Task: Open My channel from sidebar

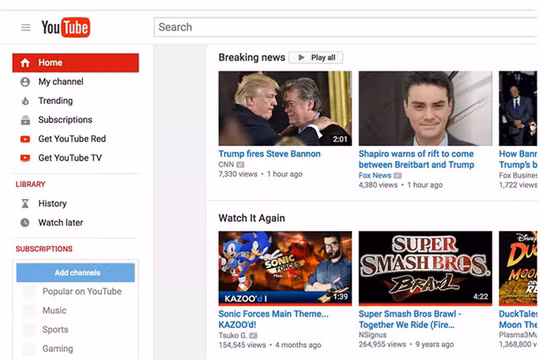Action: point(75,82)
